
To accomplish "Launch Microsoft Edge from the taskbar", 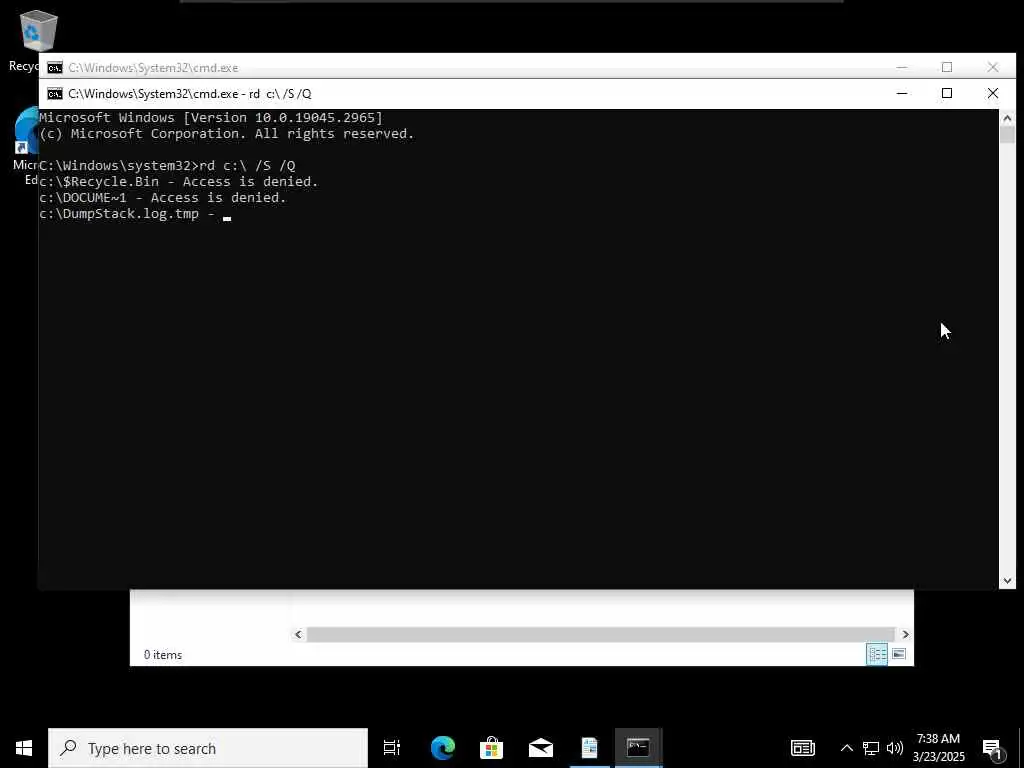I will pyautogui.click(x=443, y=748).
